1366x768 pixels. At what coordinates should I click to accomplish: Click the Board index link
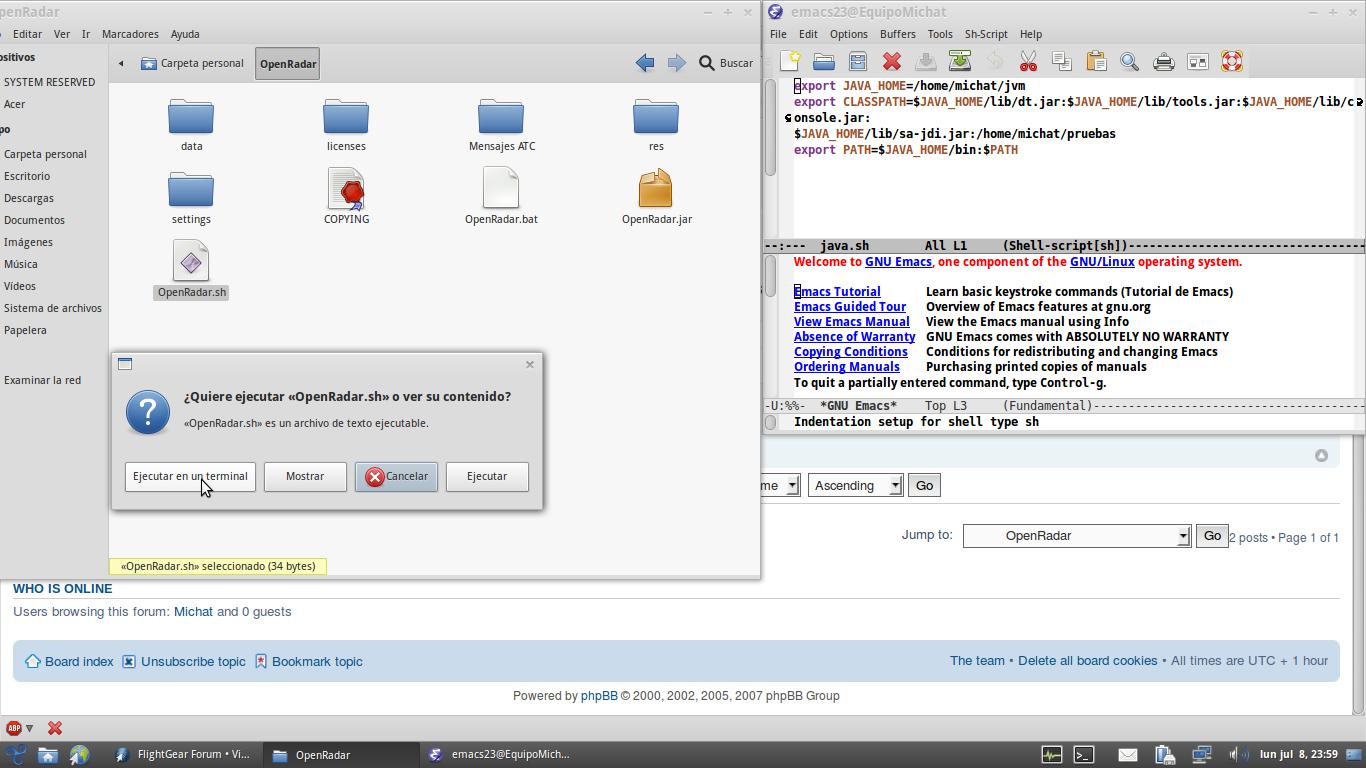pyautogui.click(x=79, y=661)
